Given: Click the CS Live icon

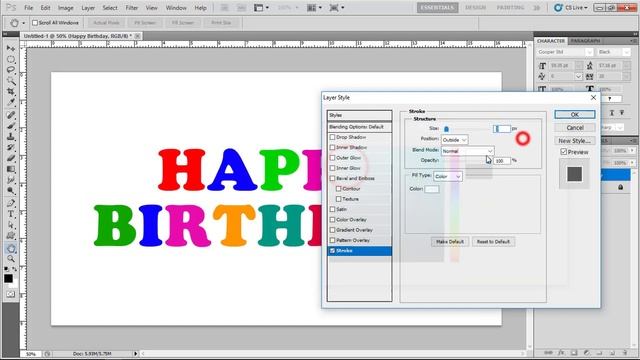Looking at the screenshot, I should point(558,8).
